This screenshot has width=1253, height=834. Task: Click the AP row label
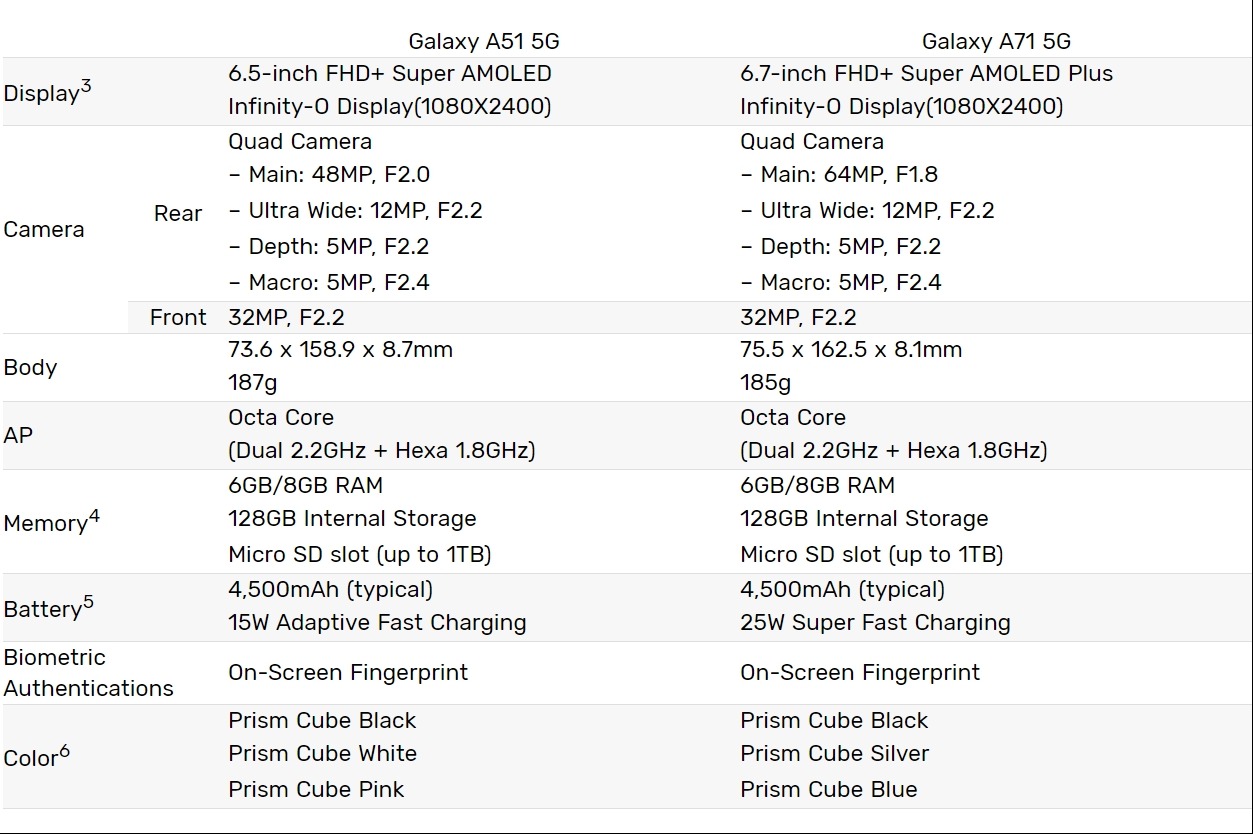(18, 435)
